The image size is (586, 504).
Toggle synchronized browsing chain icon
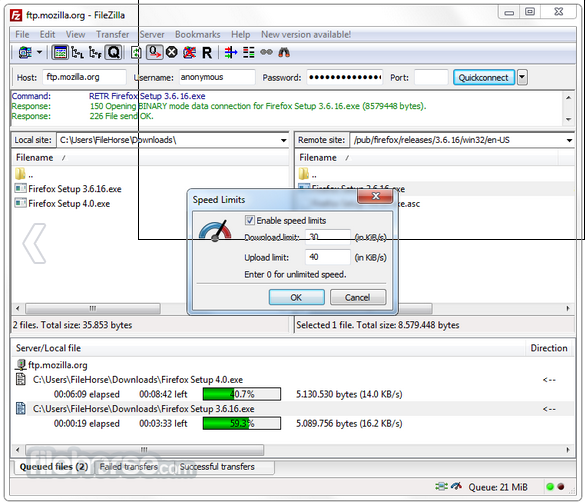(x=266, y=52)
